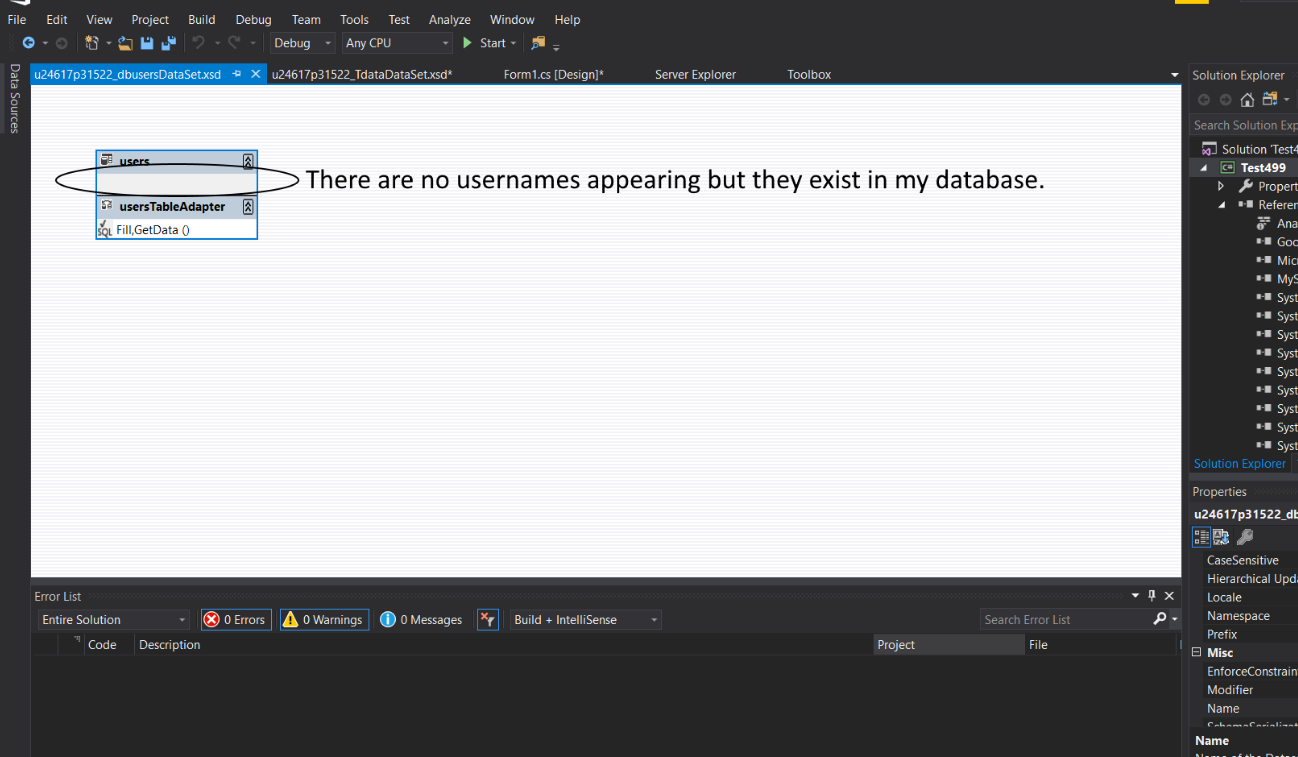Open the Data Sources side tab
Viewport: 1298px width, 757px height.
[x=14, y=98]
